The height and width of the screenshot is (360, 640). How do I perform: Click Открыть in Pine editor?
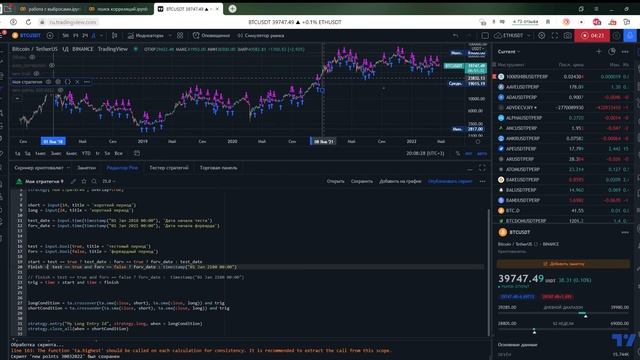tap(336, 181)
